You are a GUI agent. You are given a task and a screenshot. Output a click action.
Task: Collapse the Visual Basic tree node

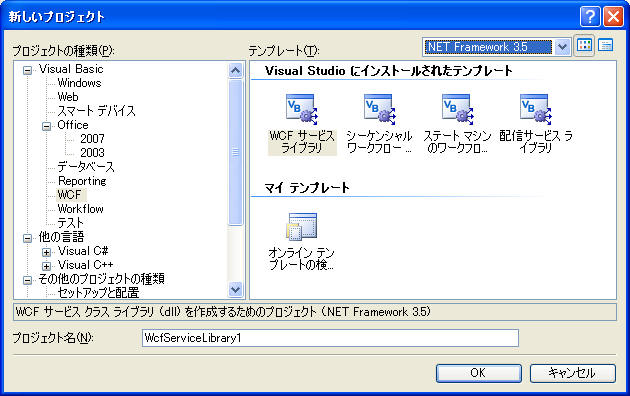(27, 70)
